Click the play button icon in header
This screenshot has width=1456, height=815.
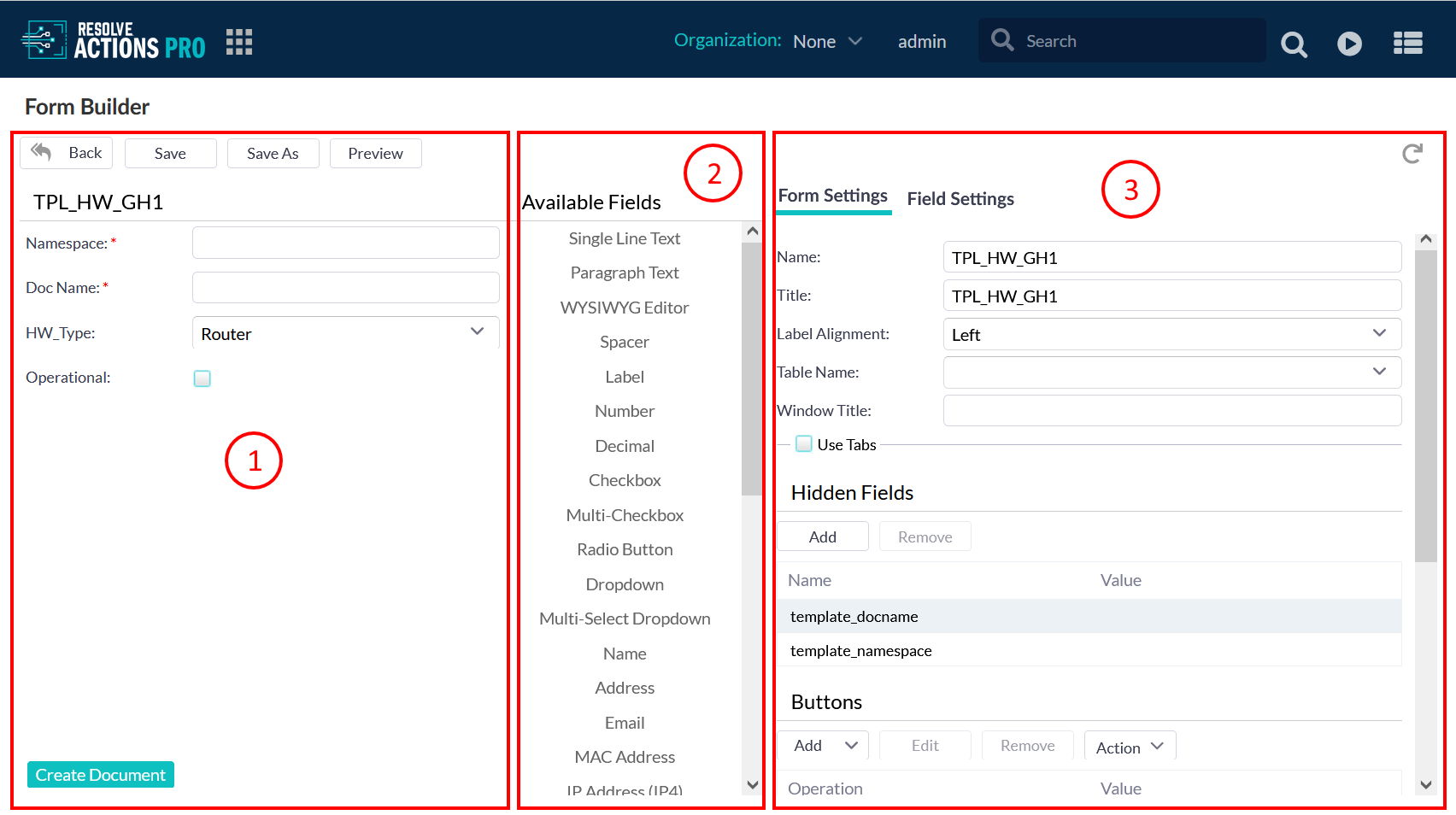click(1349, 44)
